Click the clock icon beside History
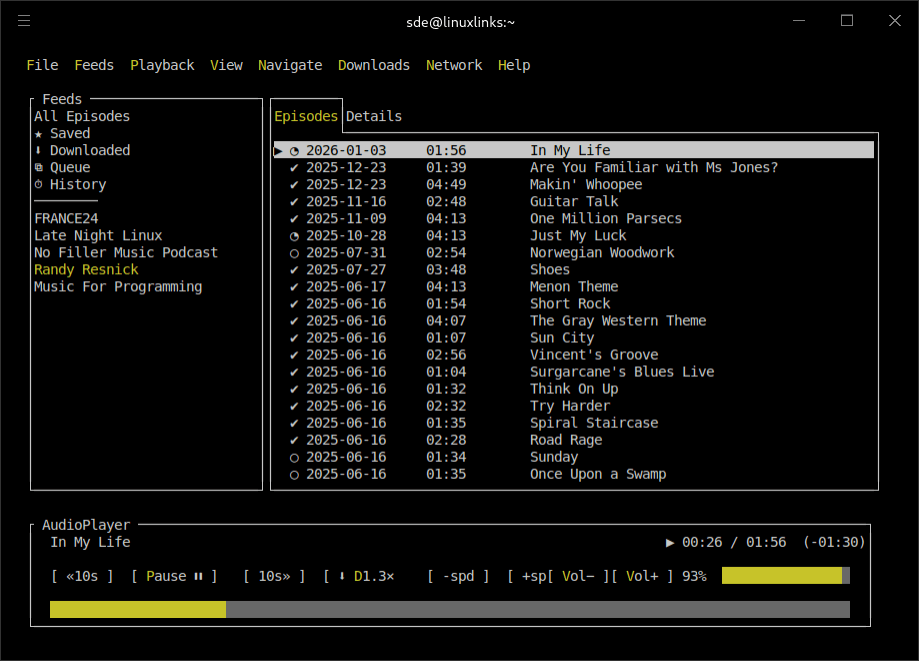This screenshot has height=661, width=919. (39, 184)
